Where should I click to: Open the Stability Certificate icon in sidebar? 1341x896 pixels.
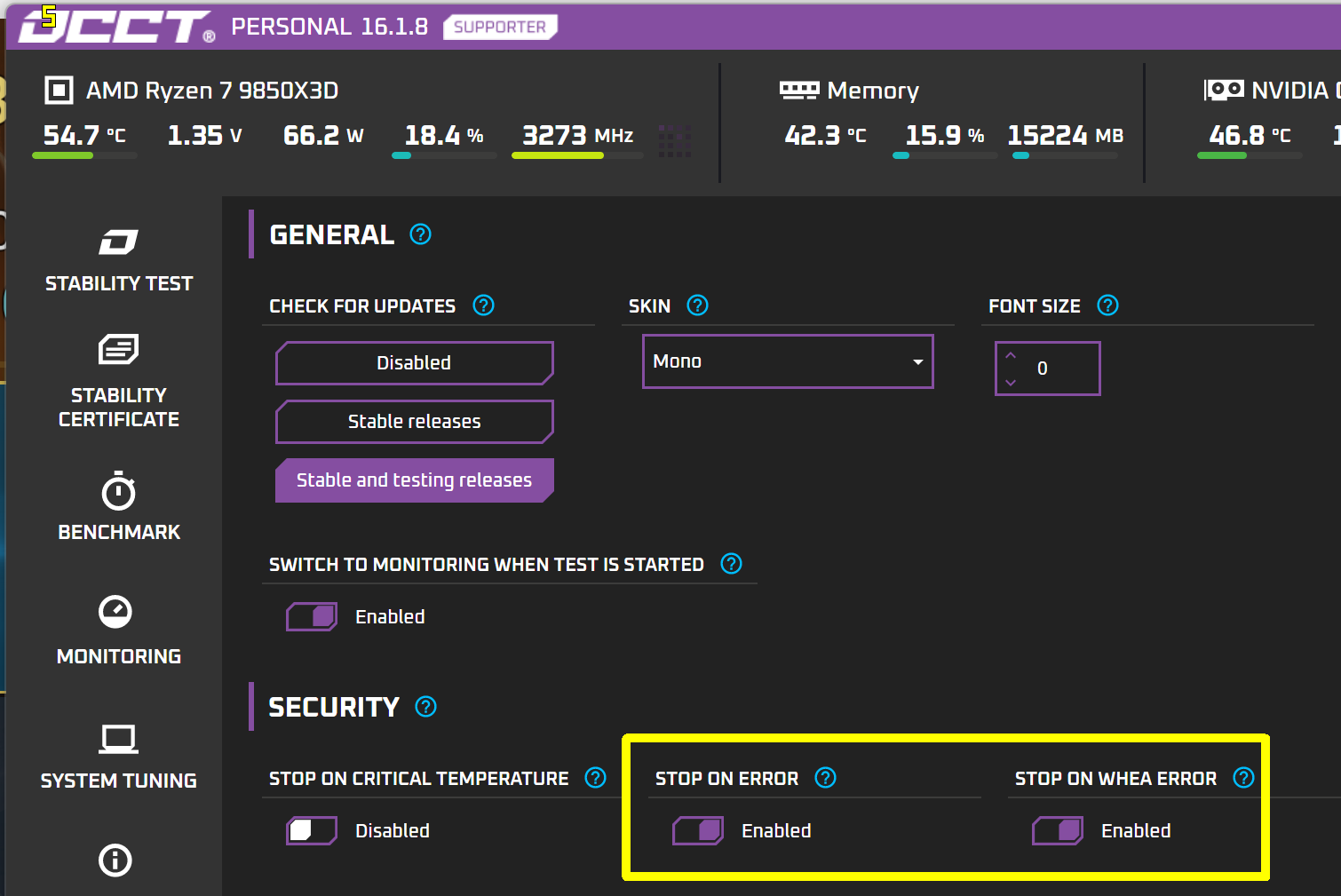tap(118, 350)
